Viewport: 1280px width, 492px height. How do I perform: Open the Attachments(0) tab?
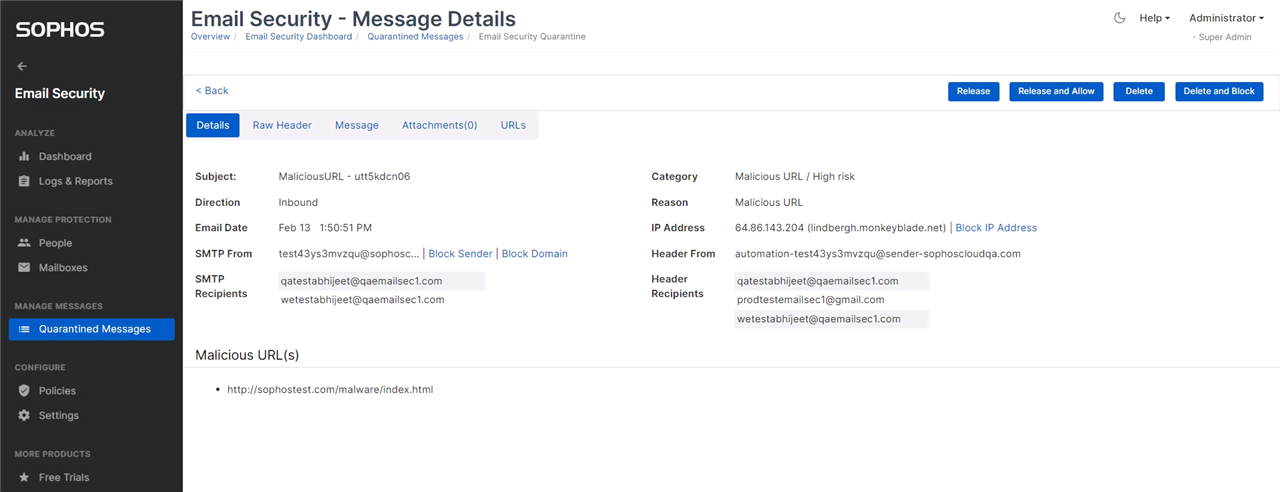click(x=440, y=125)
